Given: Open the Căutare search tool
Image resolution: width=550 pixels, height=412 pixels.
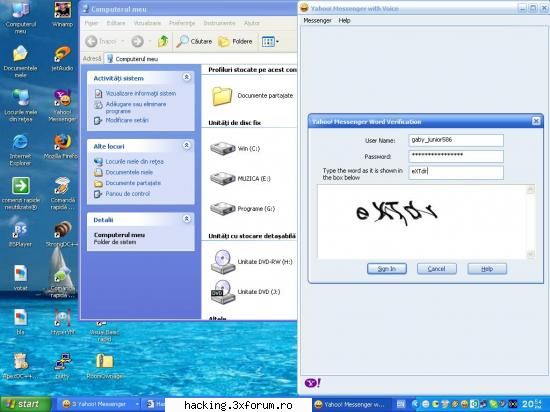Looking at the screenshot, I should (194, 41).
